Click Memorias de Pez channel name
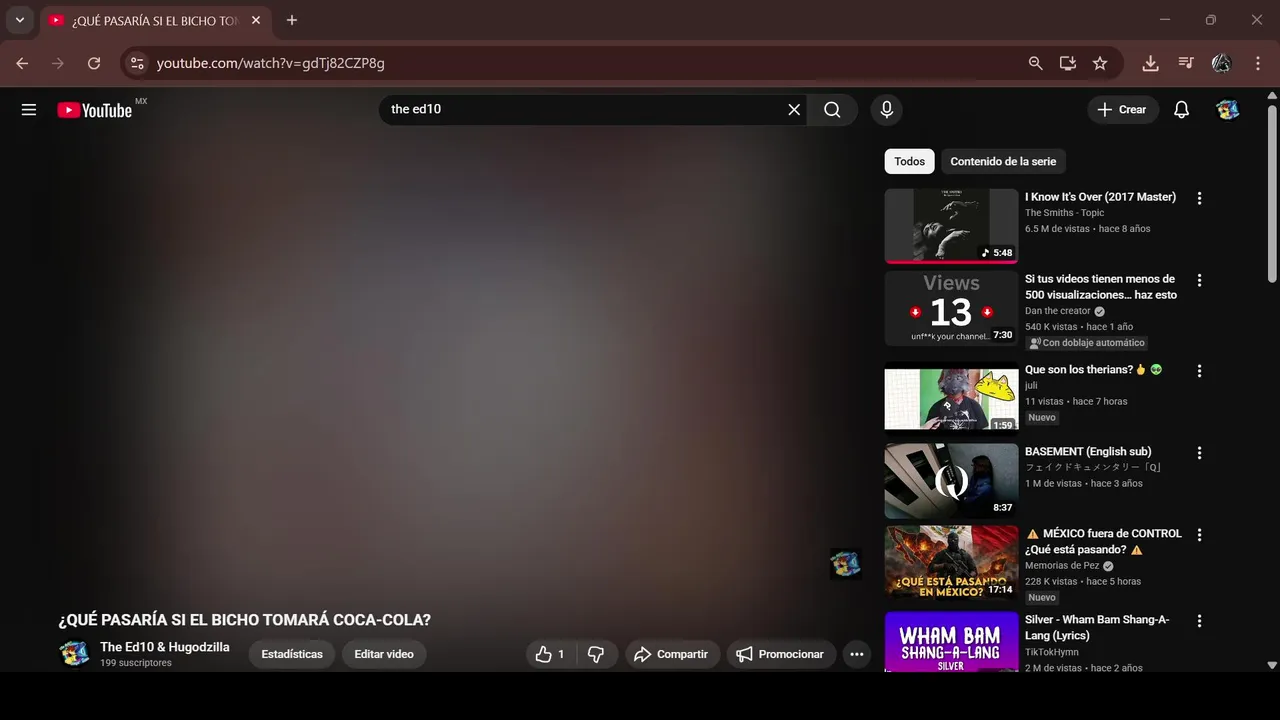The width and height of the screenshot is (1280, 720). coord(1062,566)
